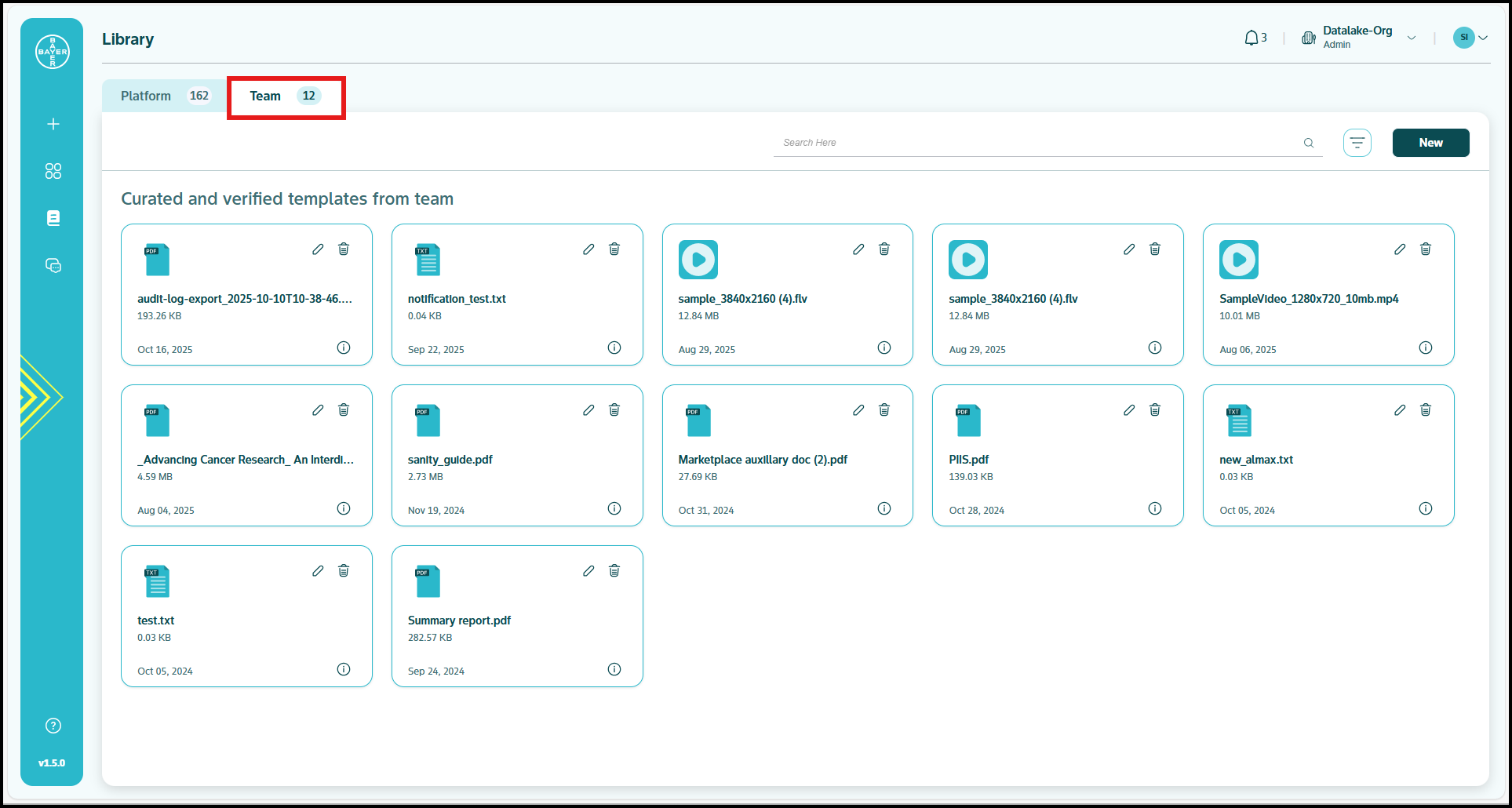The height and width of the screenshot is (808, 1512).
Task: Expand the sidebar using yellow chevron arrows
Action: [x=39, y=397]
